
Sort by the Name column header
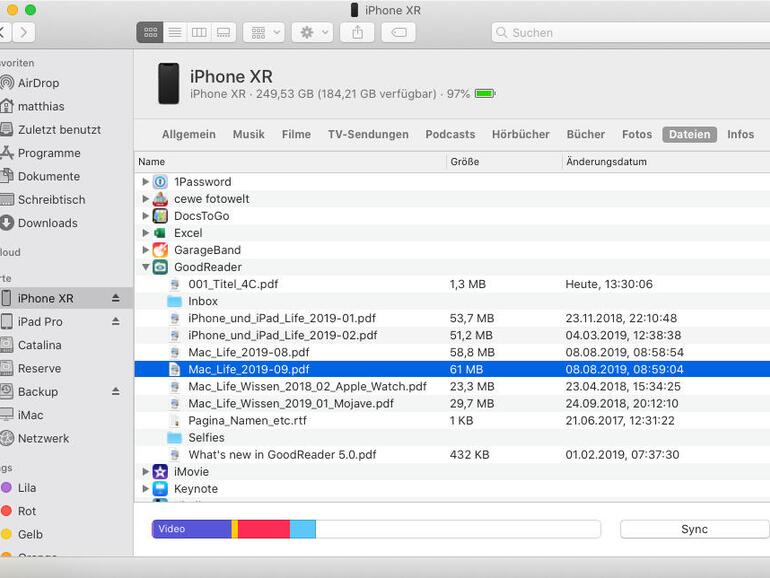pos(290,162)
